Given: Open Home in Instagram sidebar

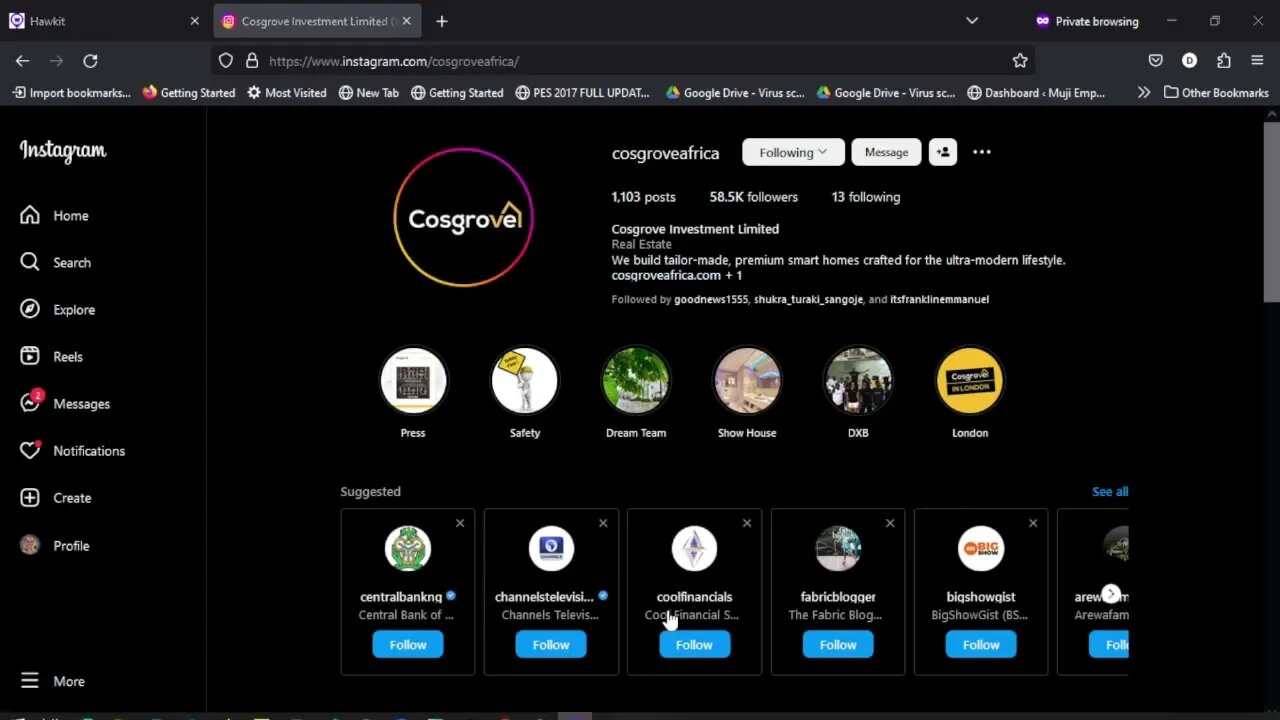Looking at the screenshot, I should pos(55,215).
